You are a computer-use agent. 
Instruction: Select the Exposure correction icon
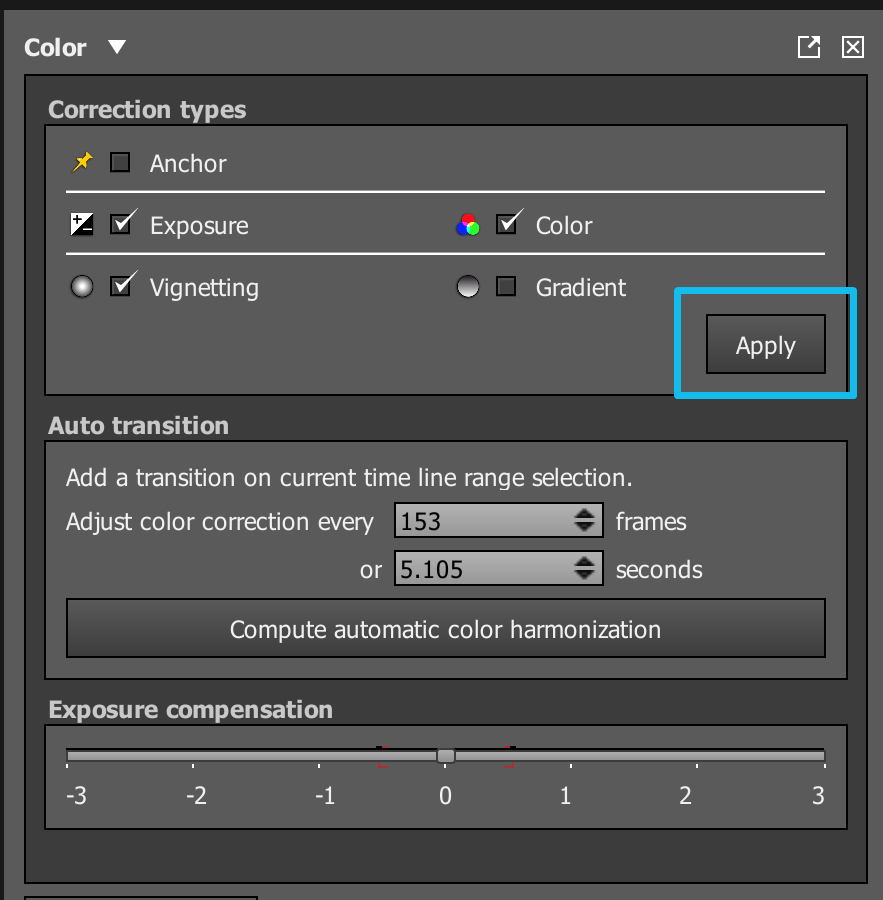click(81, 223)
